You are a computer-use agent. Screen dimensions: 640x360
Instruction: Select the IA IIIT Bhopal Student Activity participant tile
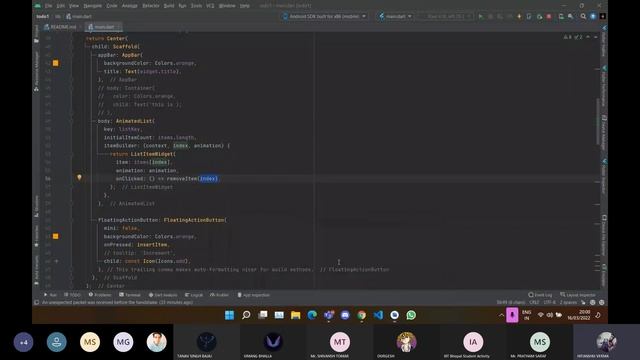click(473, 342)
